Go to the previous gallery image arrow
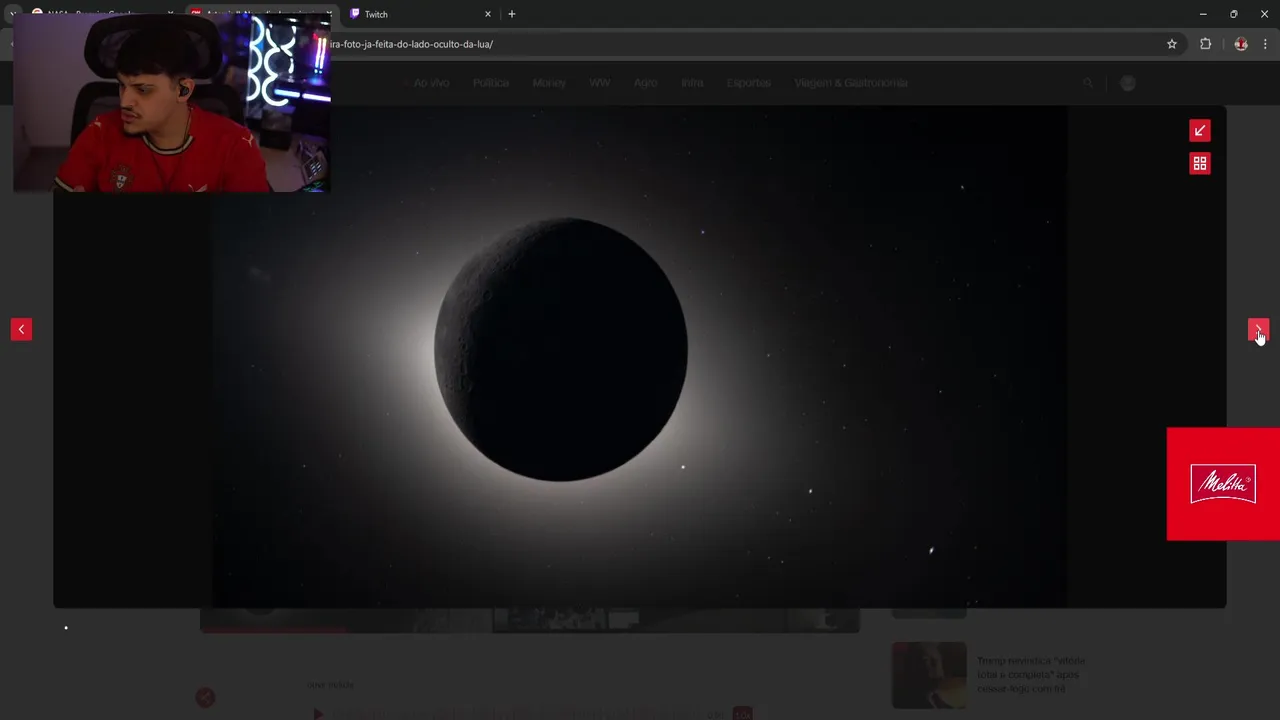This screenshot has height=720, width=1280. click(x=21, y=329)
